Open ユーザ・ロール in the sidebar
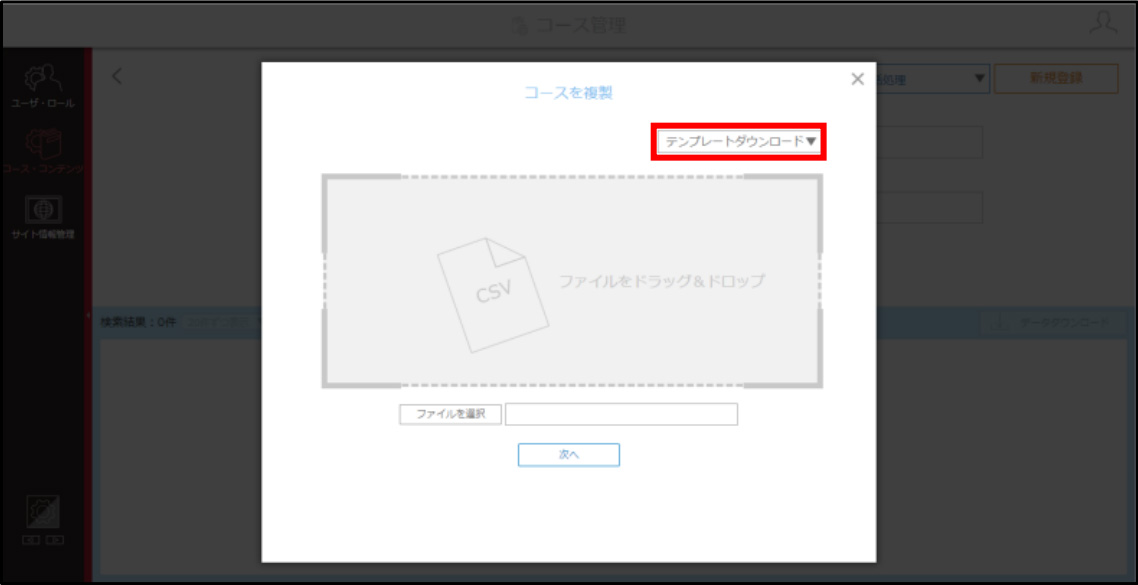This screenshot has width=1138, height=585. [42, 86]
